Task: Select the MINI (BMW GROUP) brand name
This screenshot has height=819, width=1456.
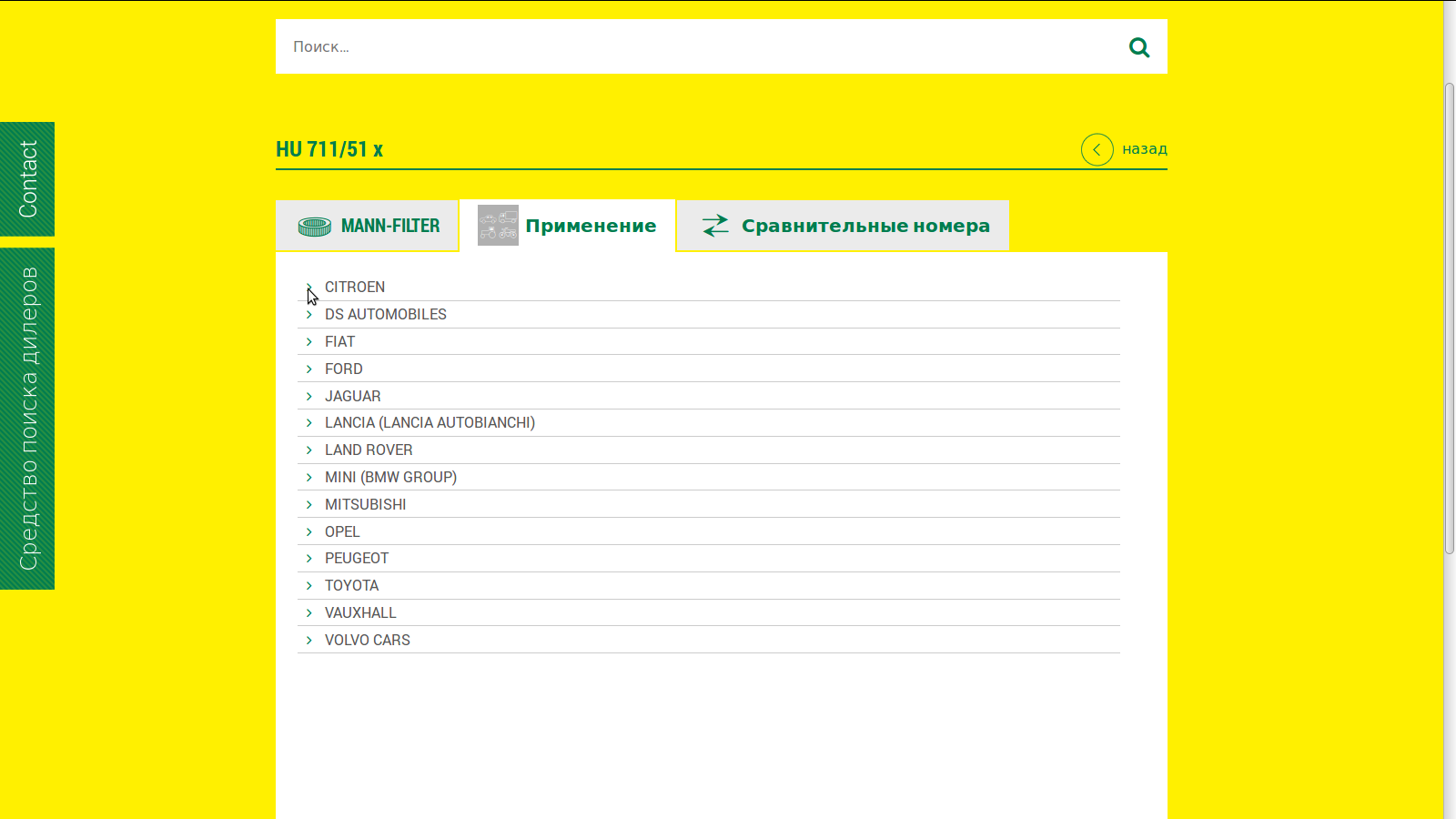Action: (391, 478)
